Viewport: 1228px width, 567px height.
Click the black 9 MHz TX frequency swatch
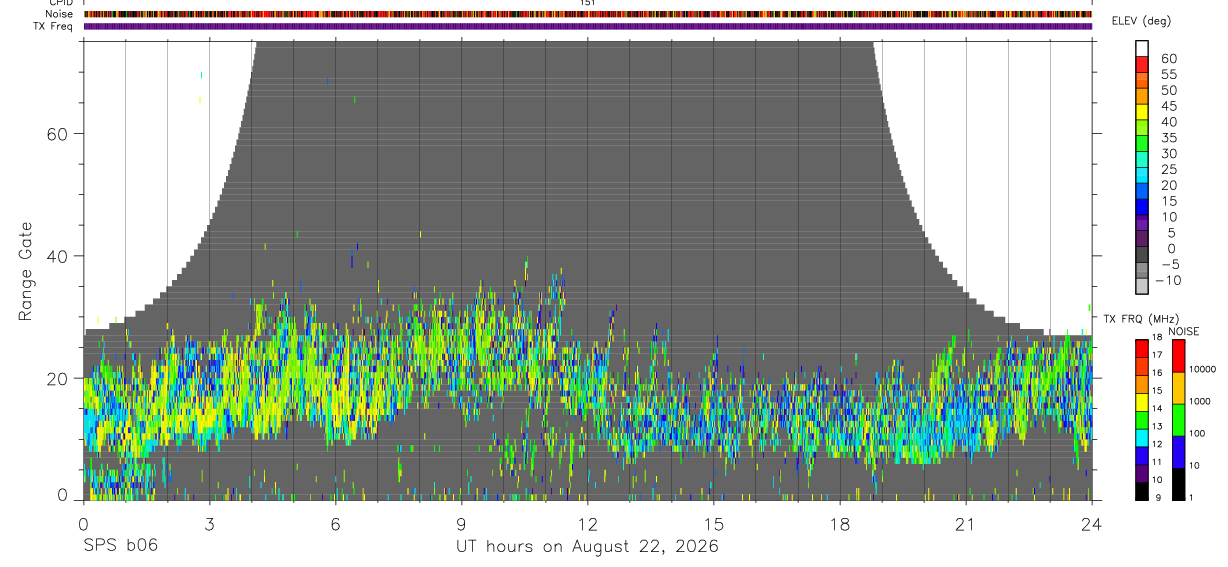pyautogui.click(x=1142, y=491)
